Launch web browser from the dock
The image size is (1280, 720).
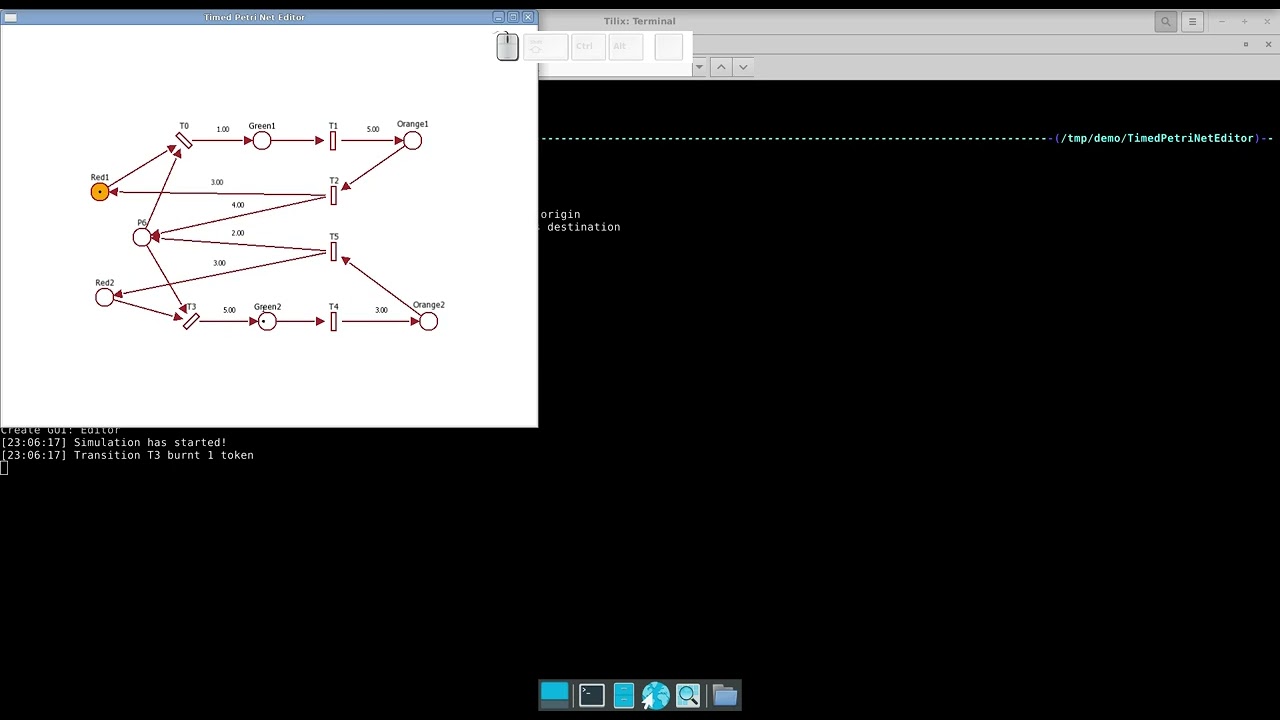655,695
